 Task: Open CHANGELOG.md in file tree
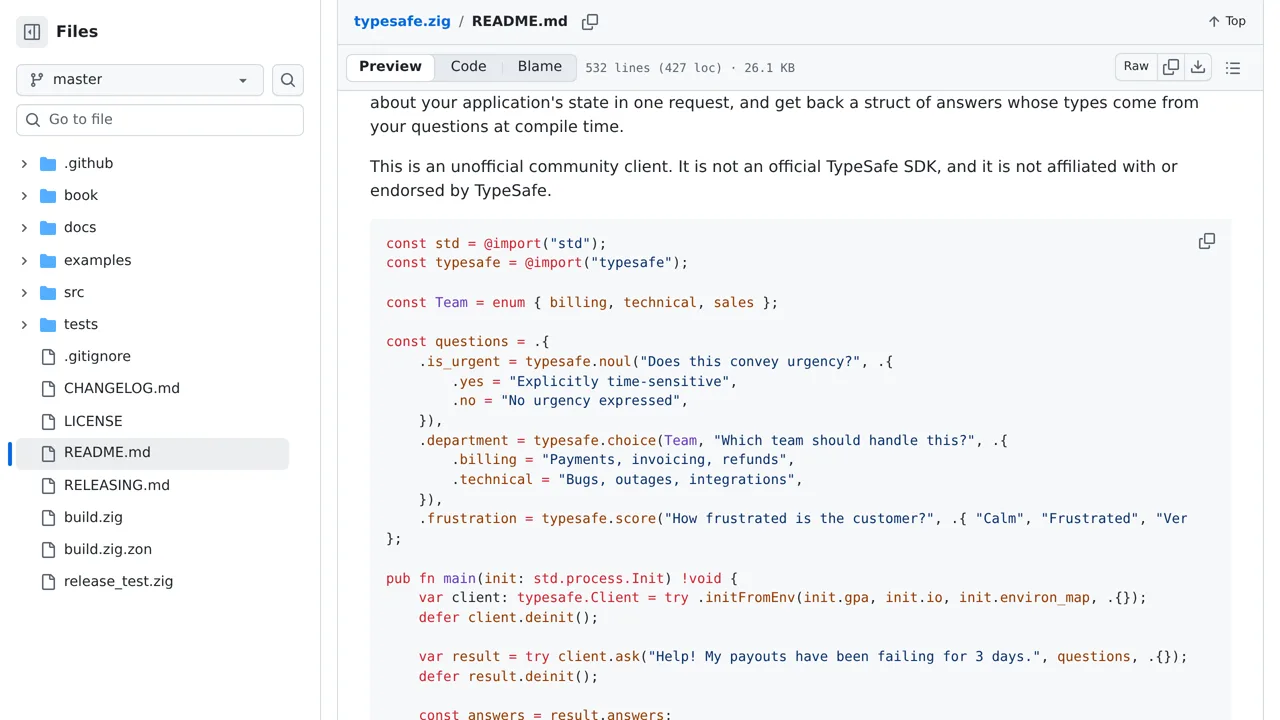122,388
